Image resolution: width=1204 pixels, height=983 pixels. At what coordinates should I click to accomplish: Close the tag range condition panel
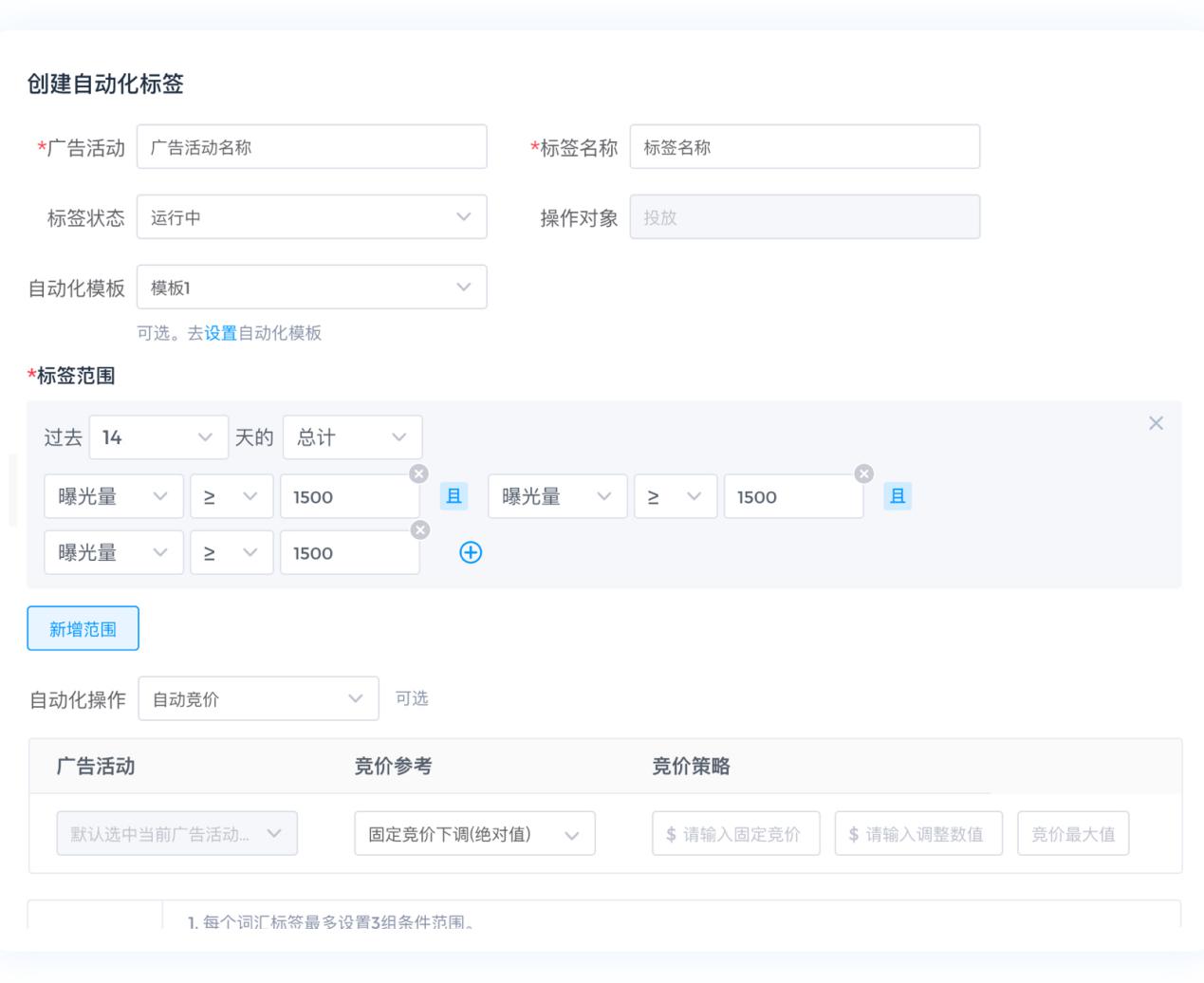[1155, 423]
